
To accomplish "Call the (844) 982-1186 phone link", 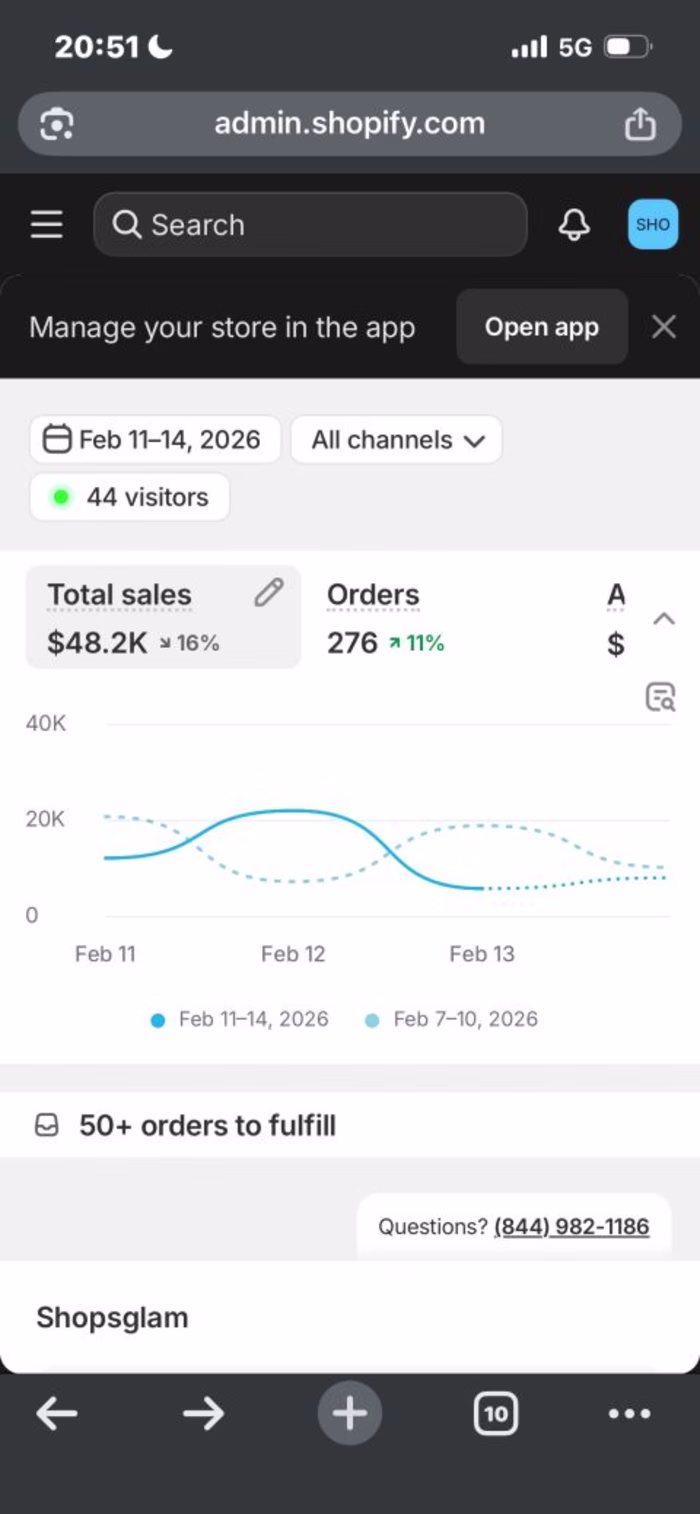I will pyautogui.click(x=571, y=1227).
